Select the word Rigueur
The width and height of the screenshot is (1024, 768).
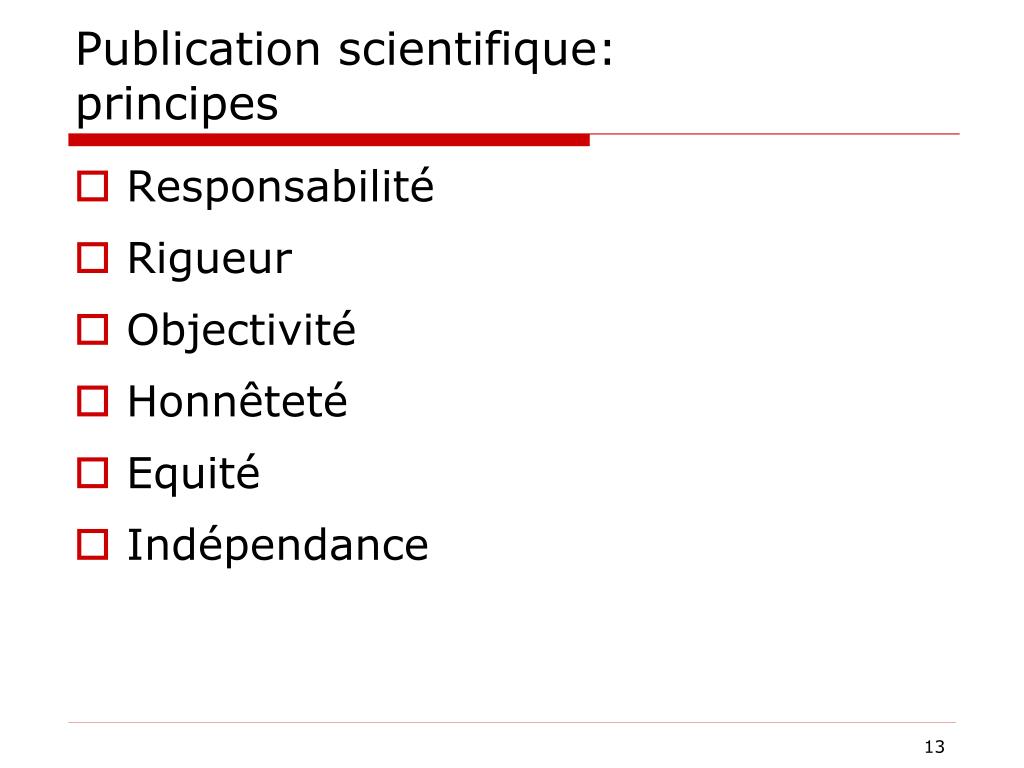pyautogui.click(x=210, y=260)
